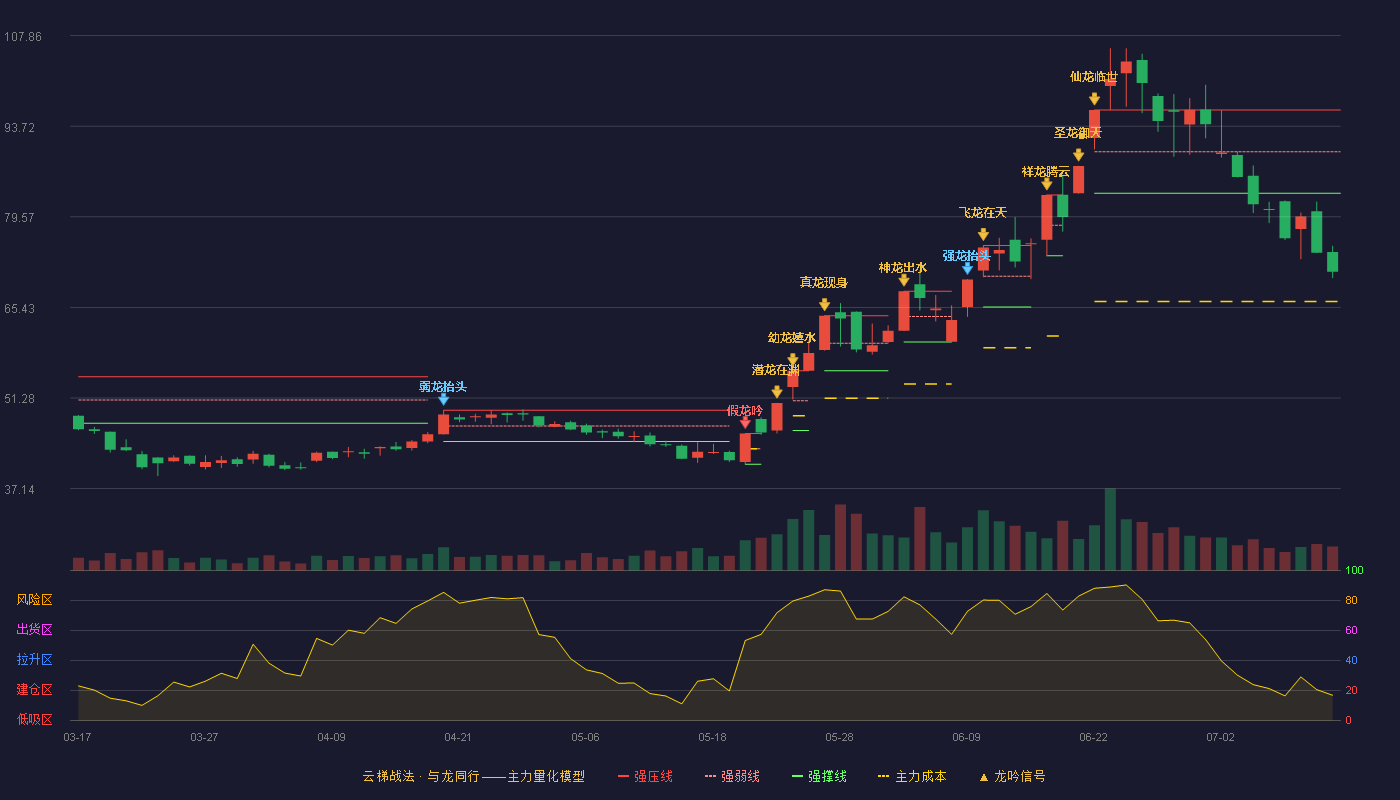Toggle the 龙吟信号 legend series

tap(1012, 776)
